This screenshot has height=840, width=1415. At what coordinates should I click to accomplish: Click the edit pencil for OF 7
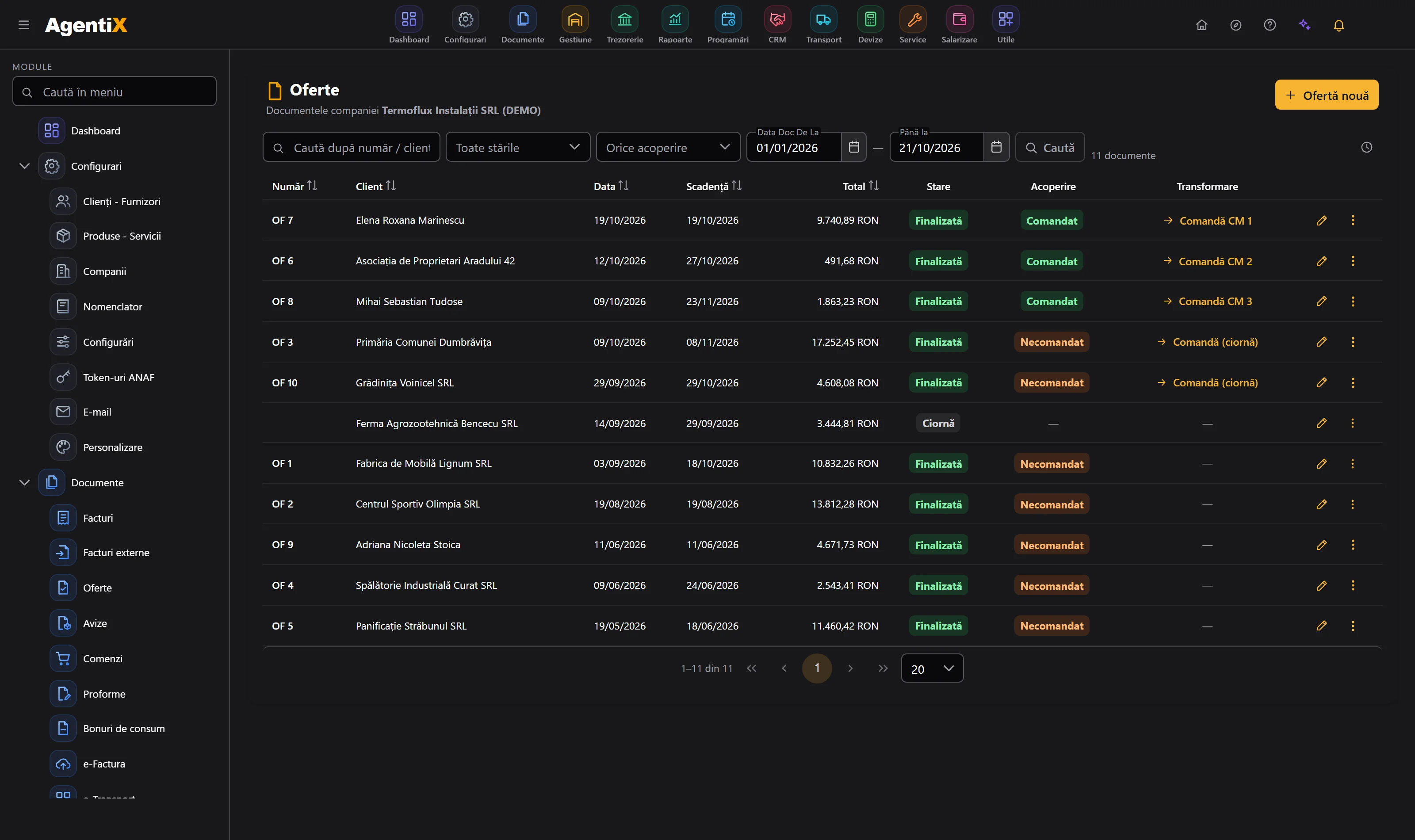pos(1321,220)
